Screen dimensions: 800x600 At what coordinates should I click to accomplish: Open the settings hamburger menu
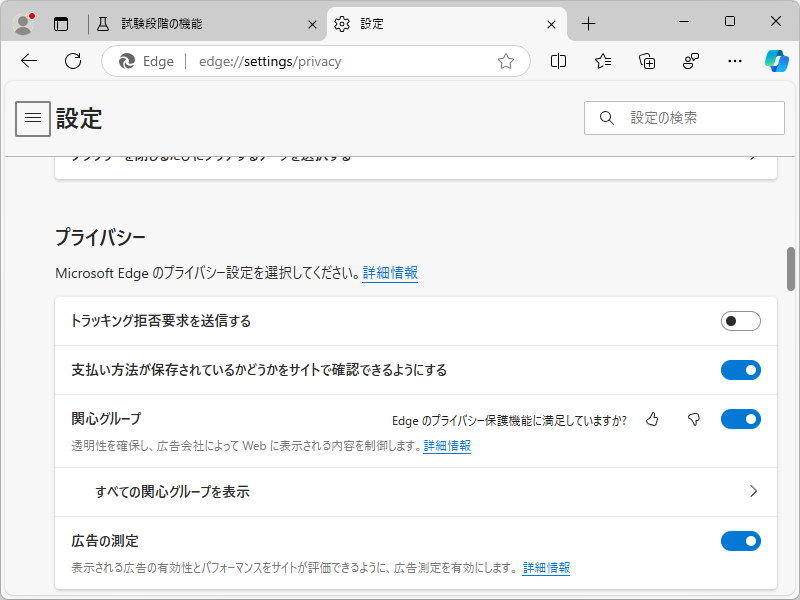click(33, 118)
